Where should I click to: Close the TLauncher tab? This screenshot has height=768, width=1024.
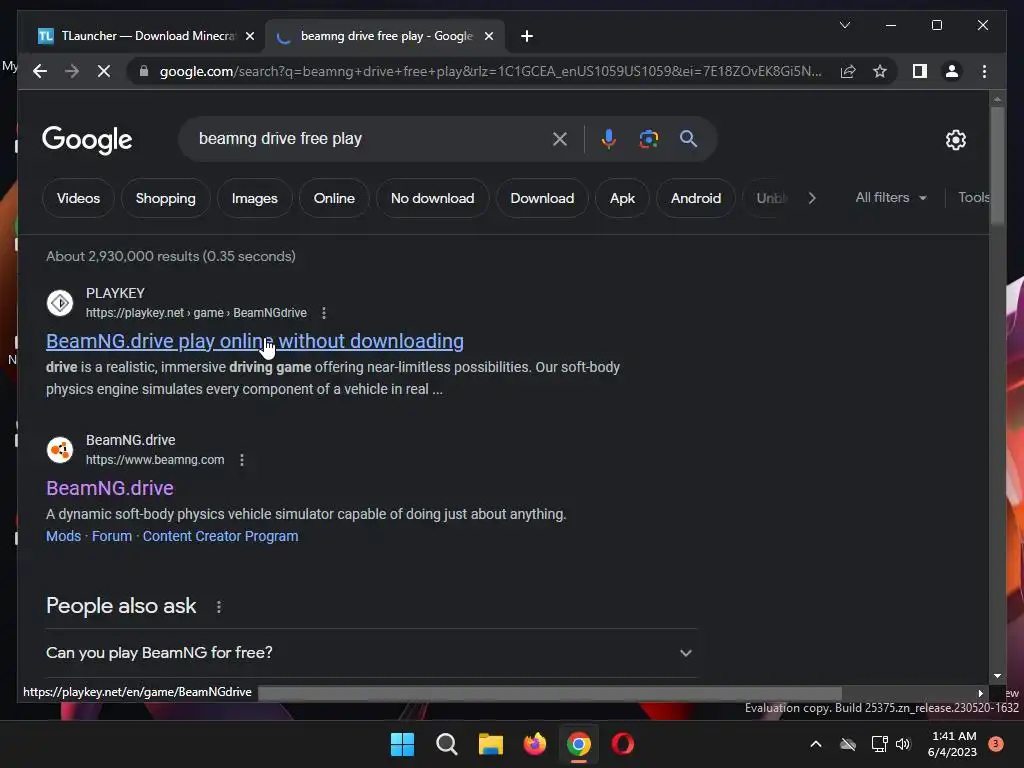[249, 37]
